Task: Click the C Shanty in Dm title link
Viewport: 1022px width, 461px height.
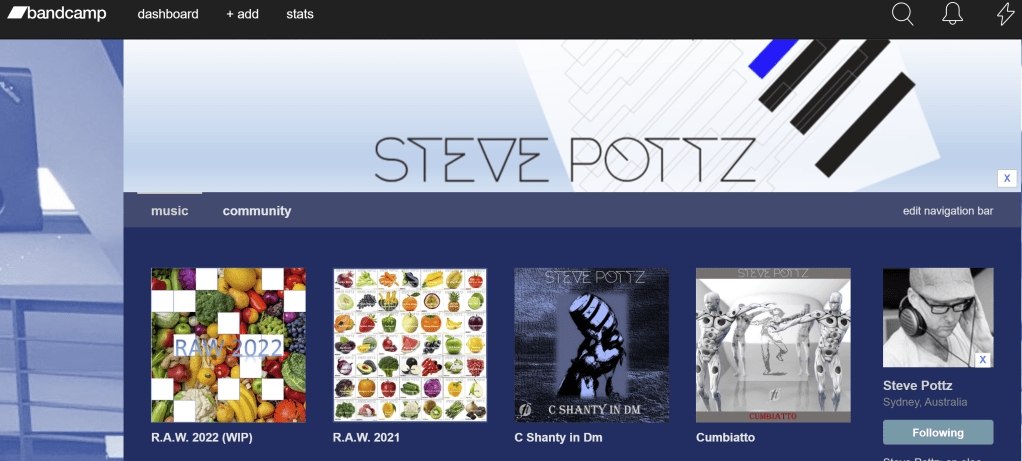Action: [x=558, y=437]
